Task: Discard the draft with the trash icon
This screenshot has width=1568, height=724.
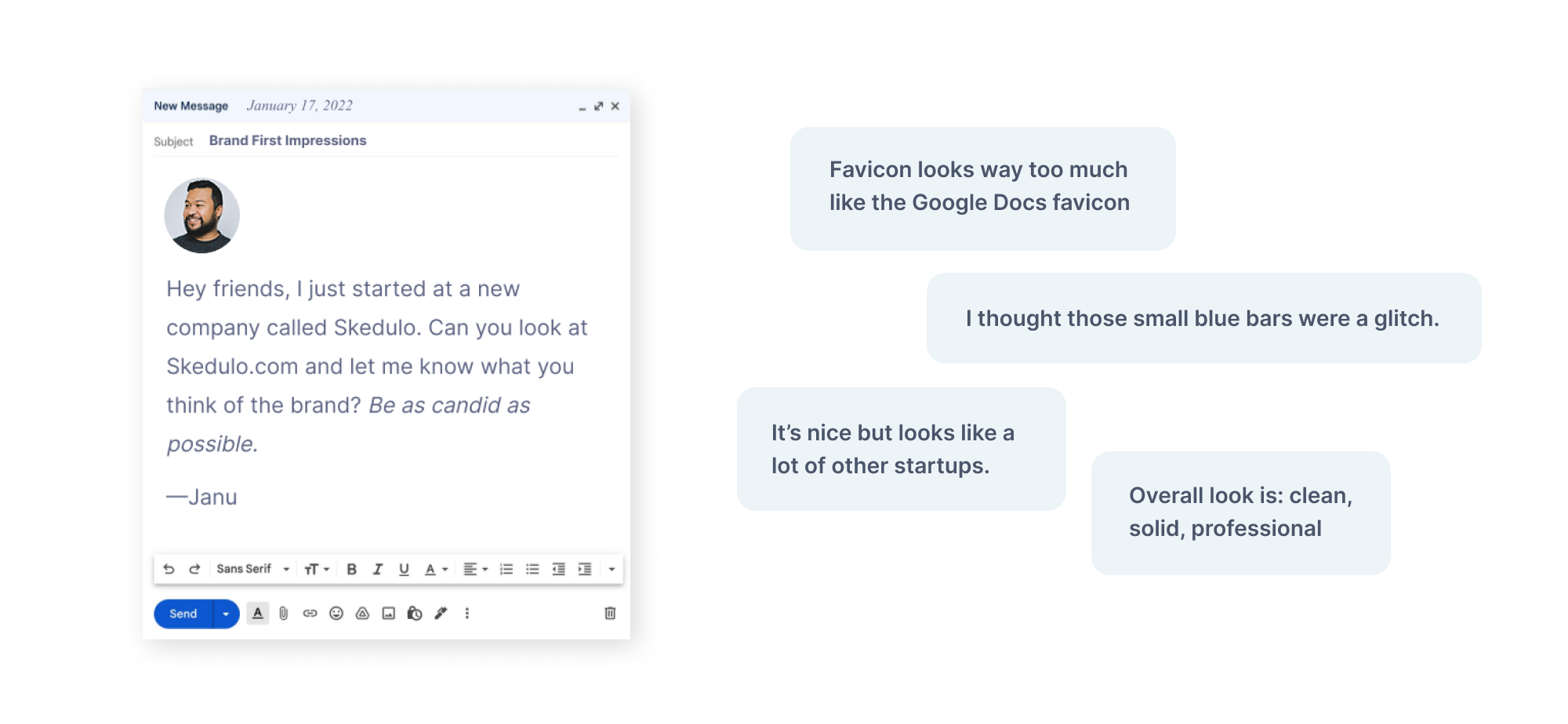Action: [x=610, y=614]
